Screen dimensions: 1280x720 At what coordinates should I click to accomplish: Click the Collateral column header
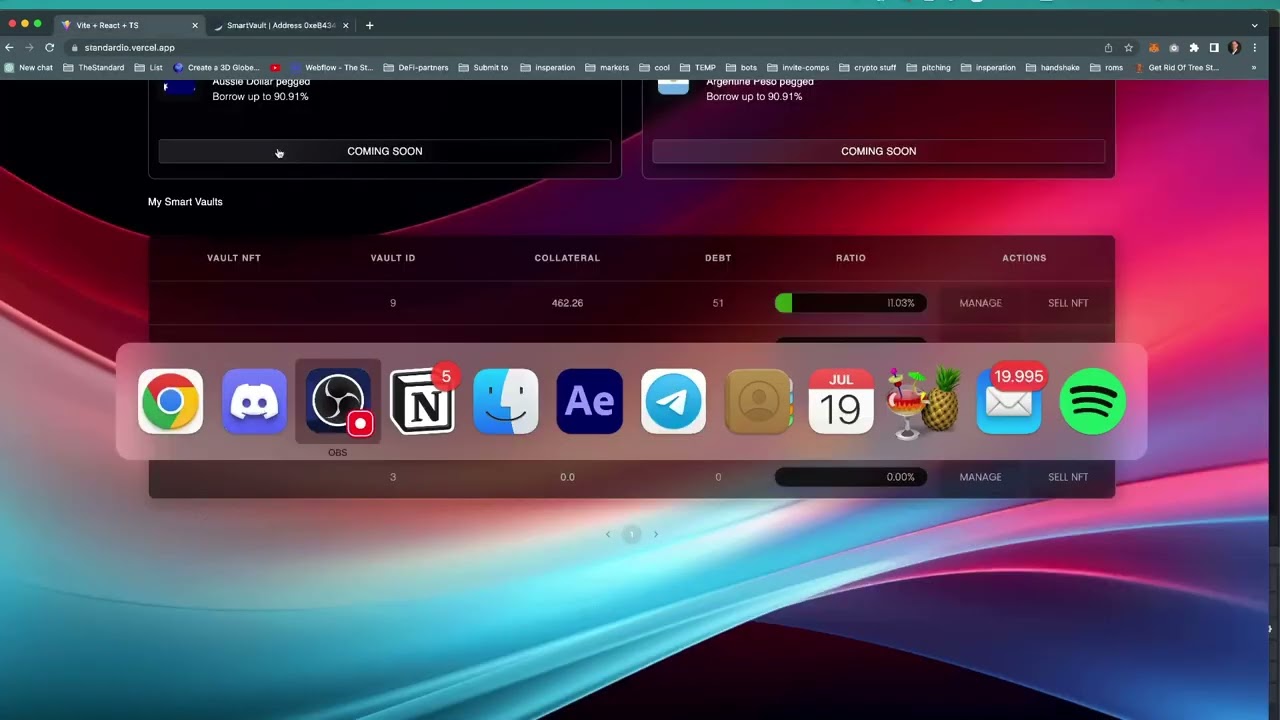coord(567,258)
